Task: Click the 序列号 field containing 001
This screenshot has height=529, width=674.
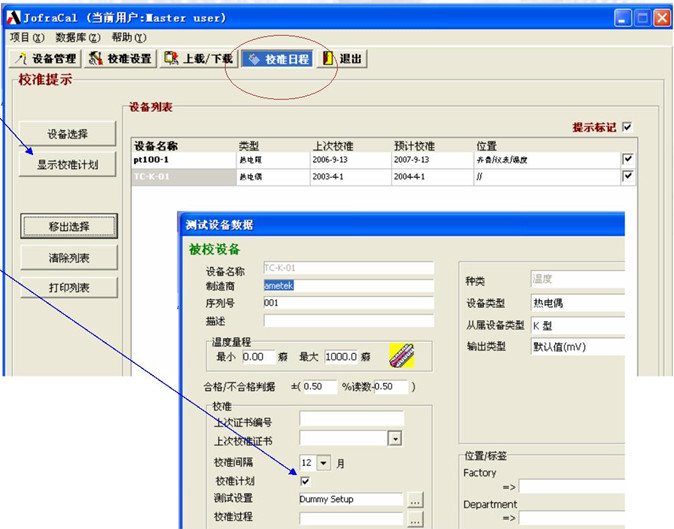Action: (x=349, y=303)
